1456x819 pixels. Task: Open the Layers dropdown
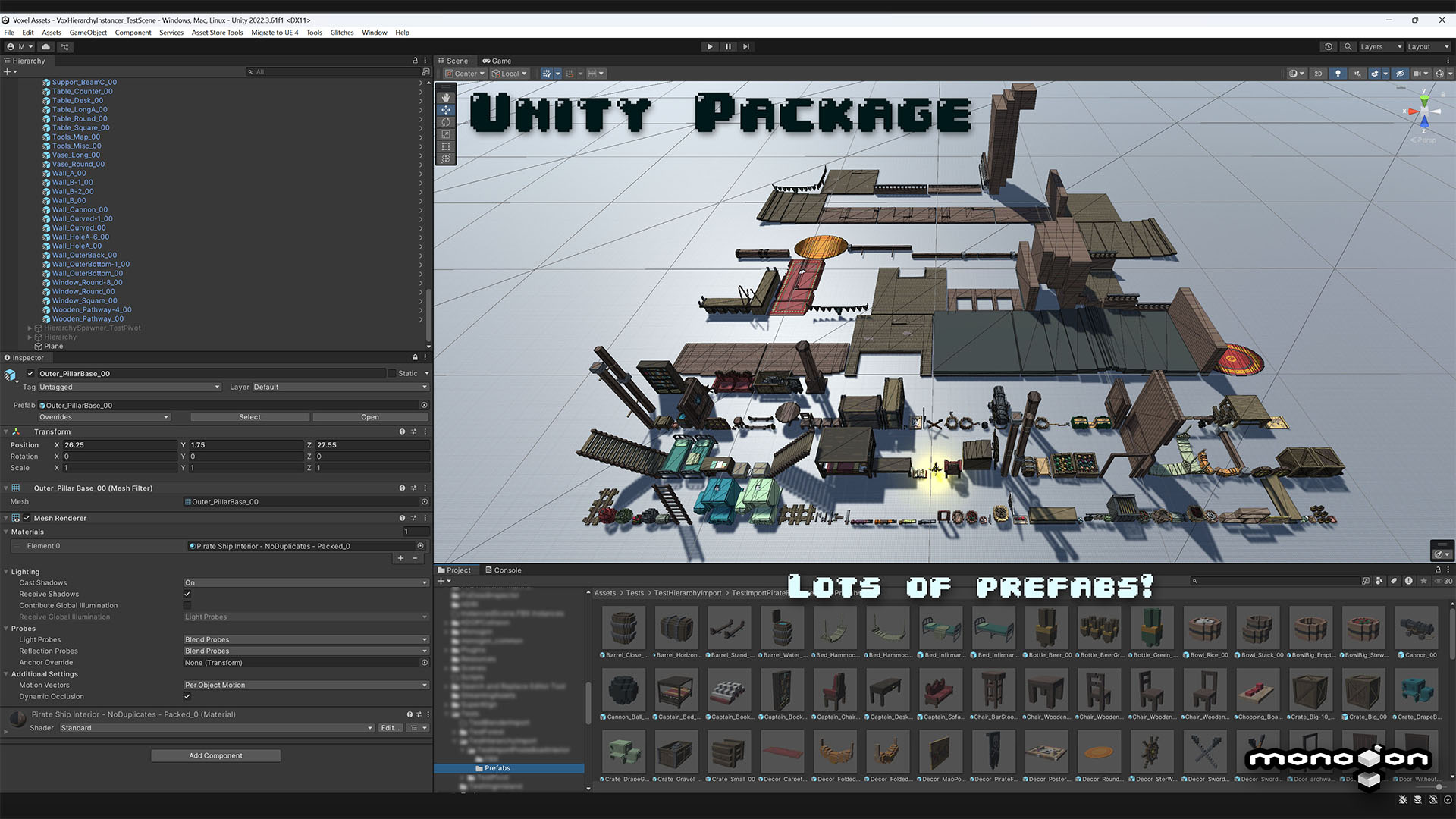point(1380,46)
